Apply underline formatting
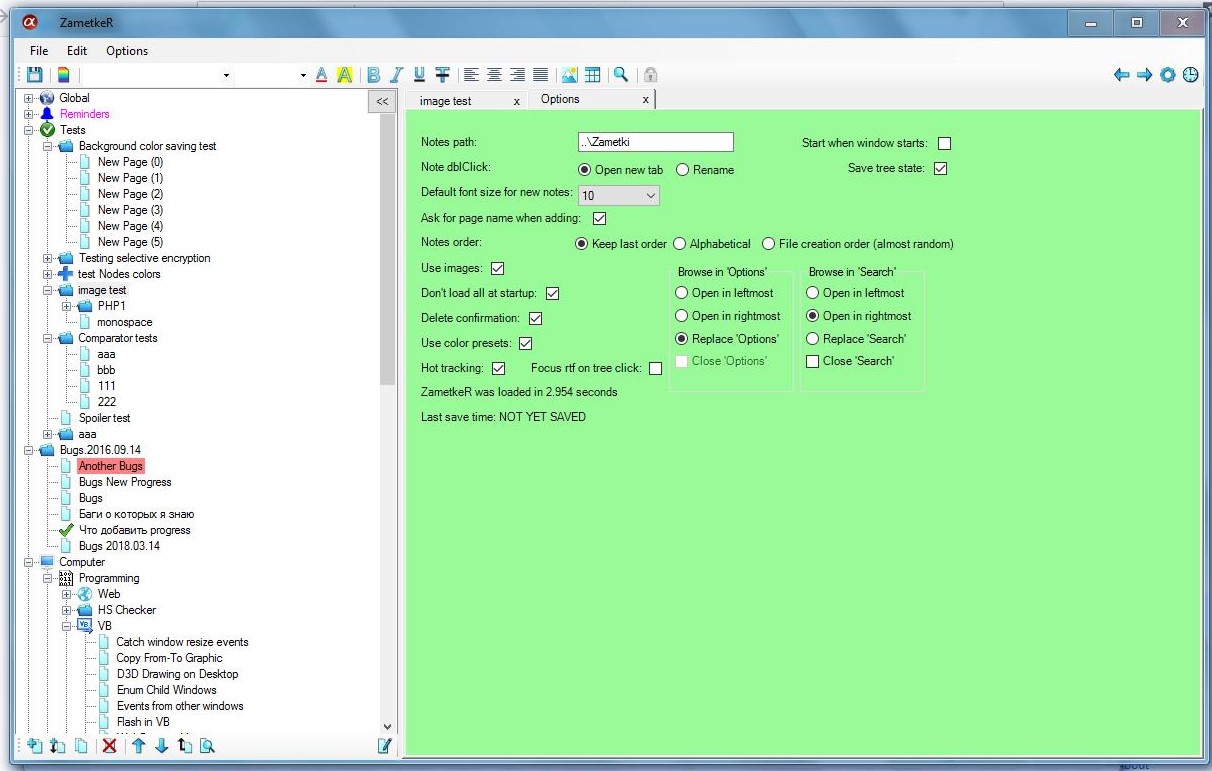The image size is (1212, 771). (x=419, y=74)
